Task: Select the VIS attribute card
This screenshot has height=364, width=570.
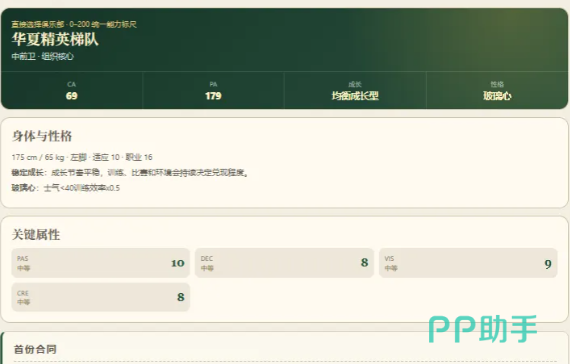Action: tap(468, 263)
